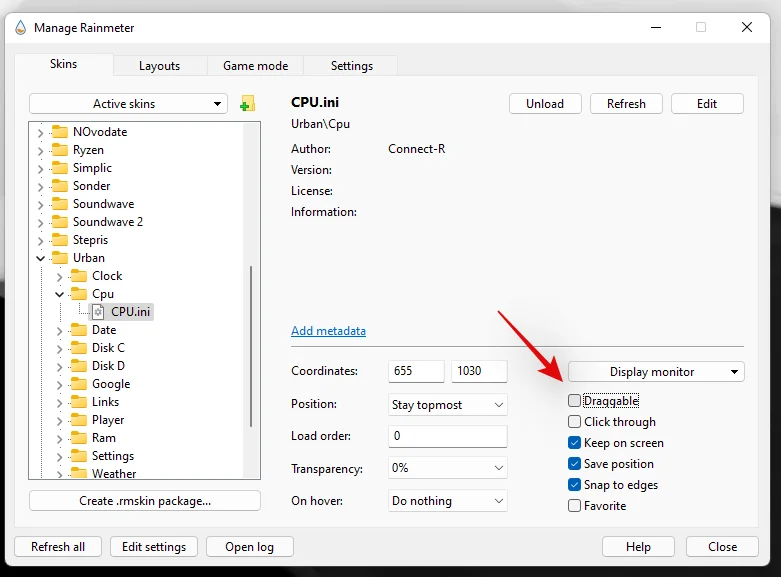The height and width of the screenshot is (577, 781).
Task: Click the Sonder folder icon
Action: (x=60, y=185)
